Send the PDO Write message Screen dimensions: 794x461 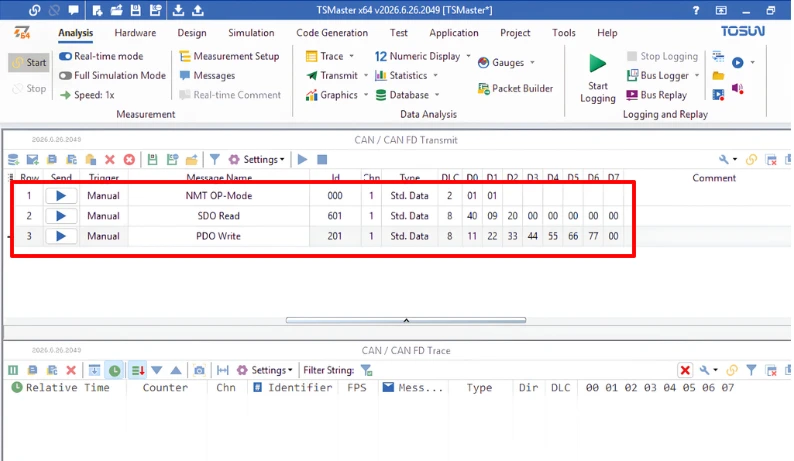(x=61, y=236)
